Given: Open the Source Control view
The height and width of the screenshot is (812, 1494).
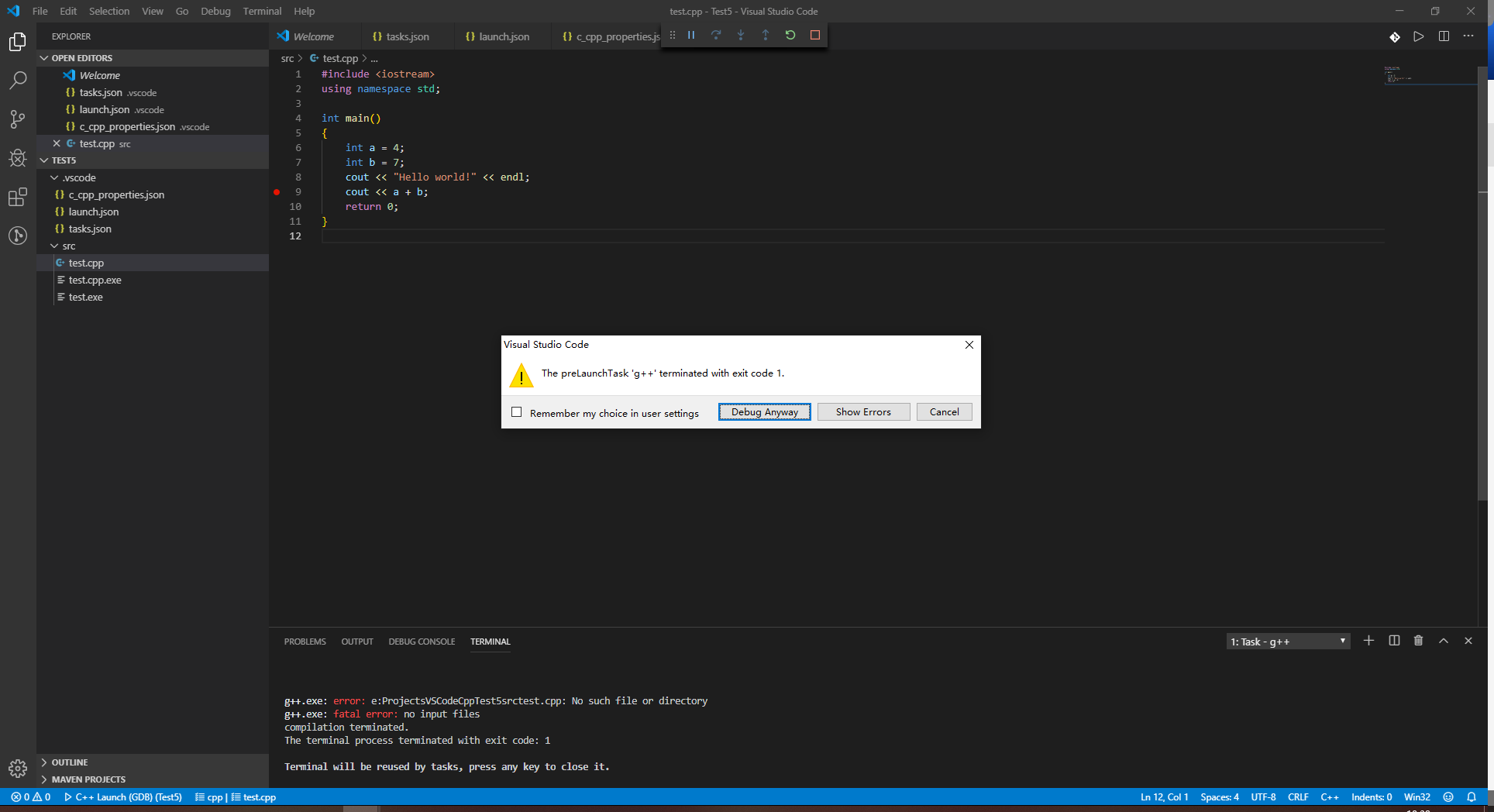Looking at the screenshot, I should pyautogui.click(x=18, y=119).
